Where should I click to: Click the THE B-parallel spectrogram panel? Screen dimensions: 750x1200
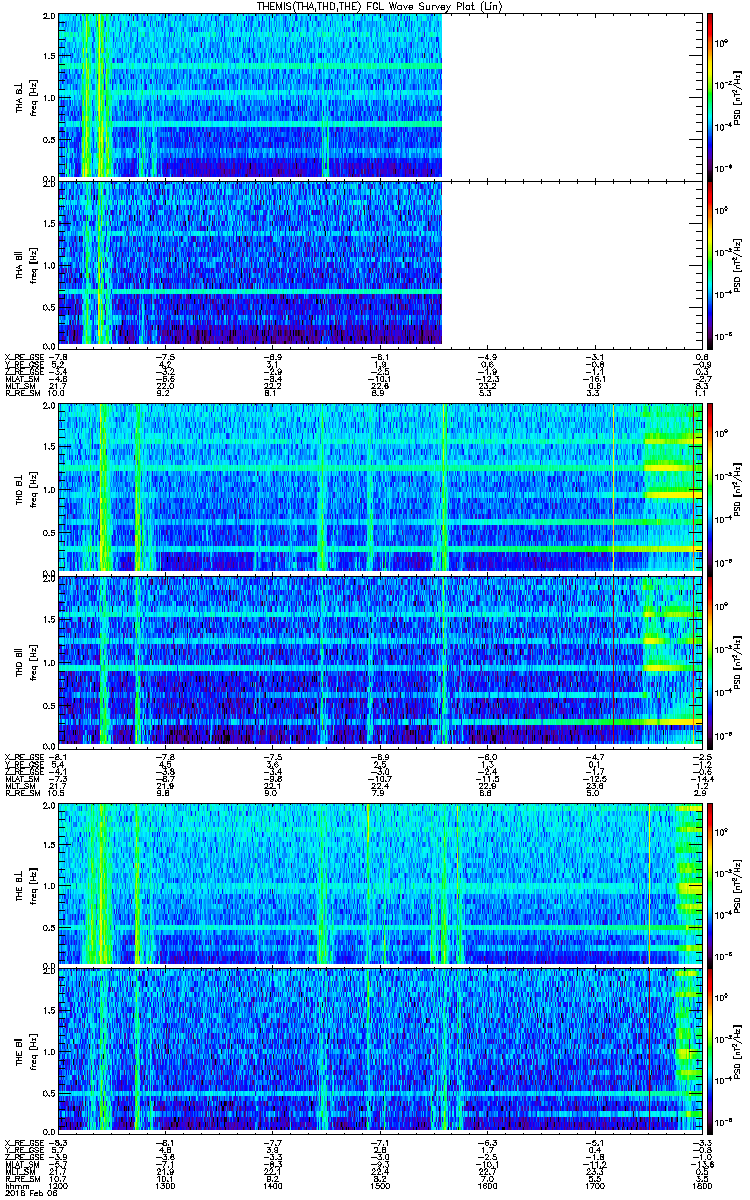coord(380,1050)
